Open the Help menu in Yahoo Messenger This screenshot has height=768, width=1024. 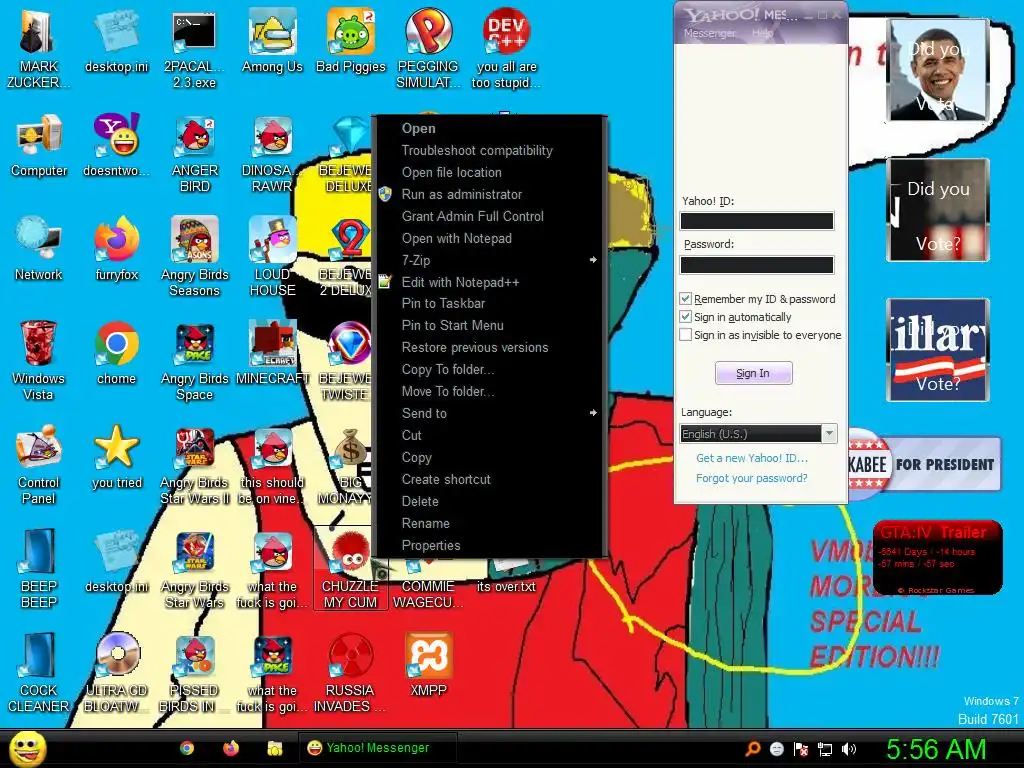pyautogui.click(x=762, y=33)
